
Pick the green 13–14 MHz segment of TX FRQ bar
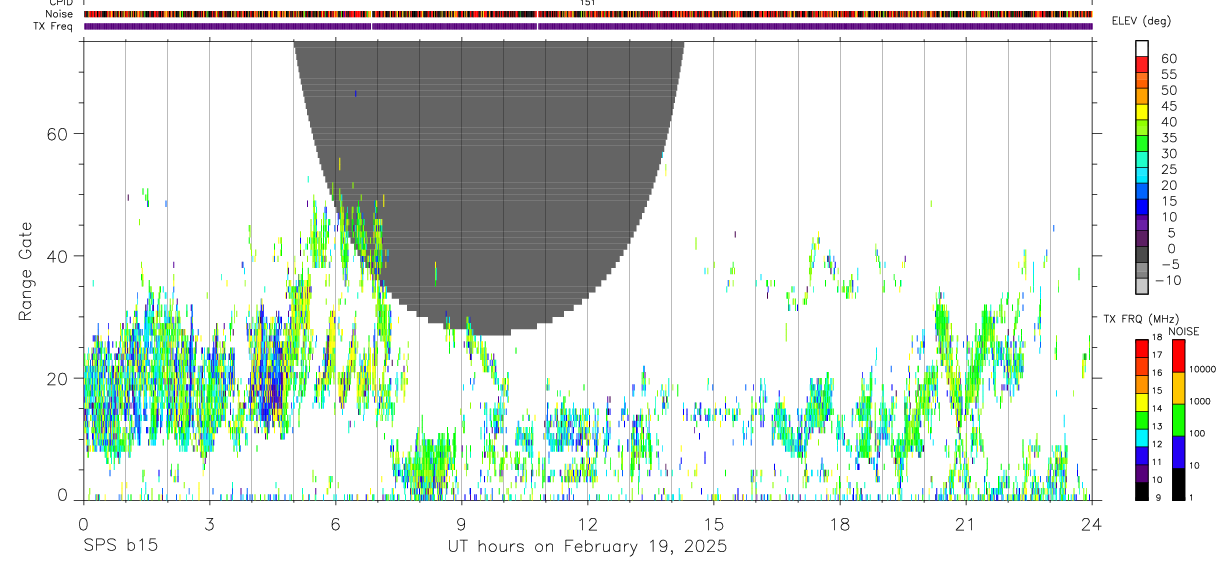(1142, 419)
